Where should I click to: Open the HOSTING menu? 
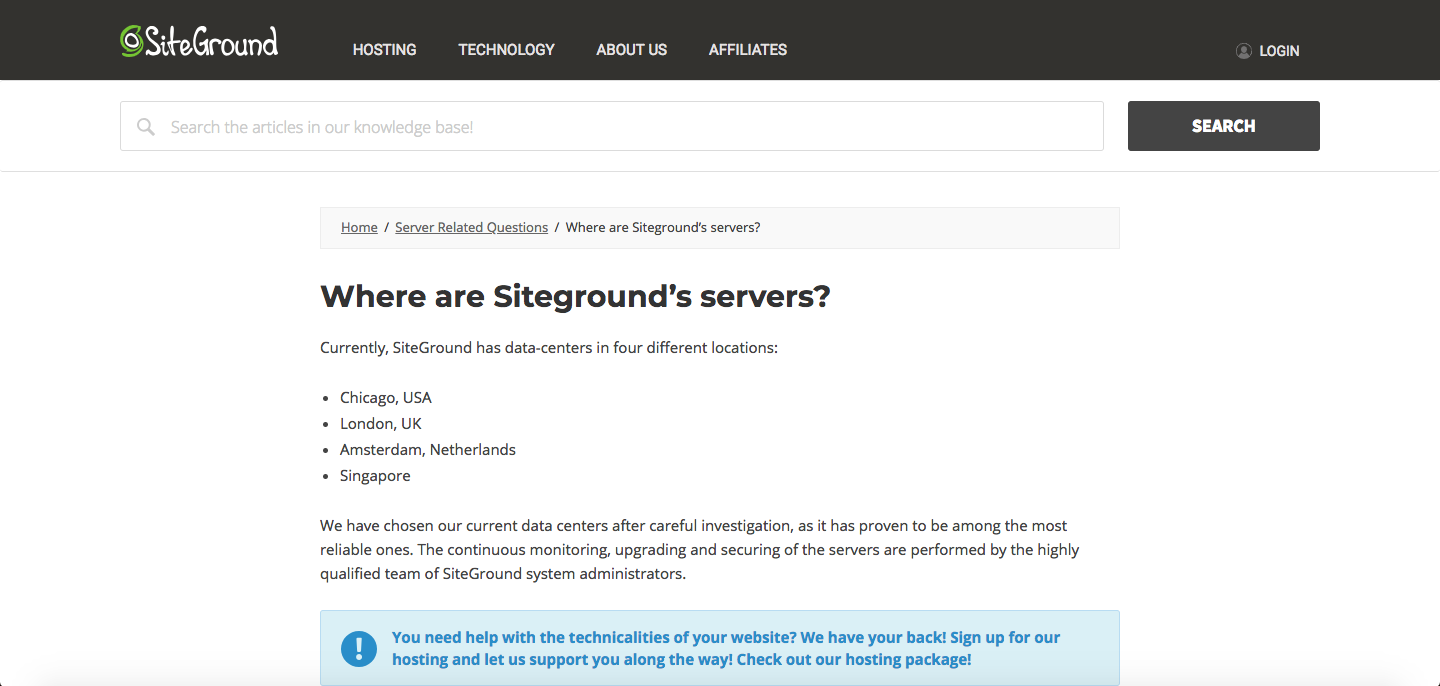pyautogui.click(x=384, y=49)
